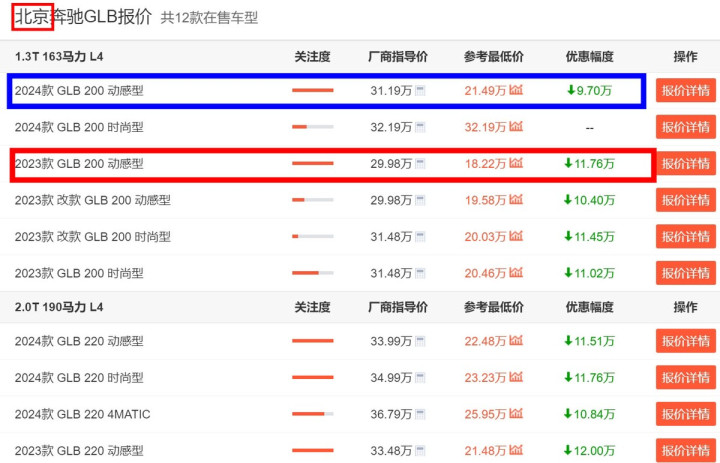View price trend chart icon next to 25.95万
The image size is (720, 463).
click(516, 413)
